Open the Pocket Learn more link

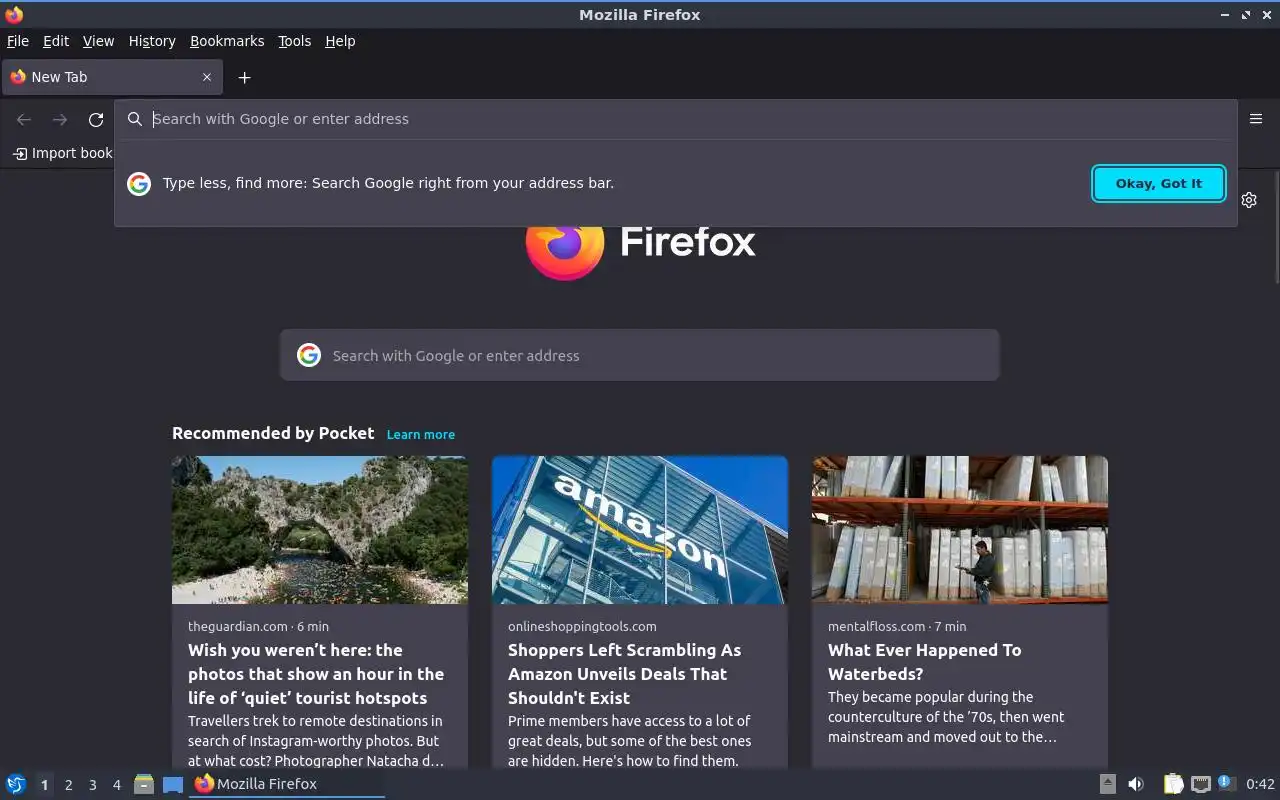coord(421,434)
